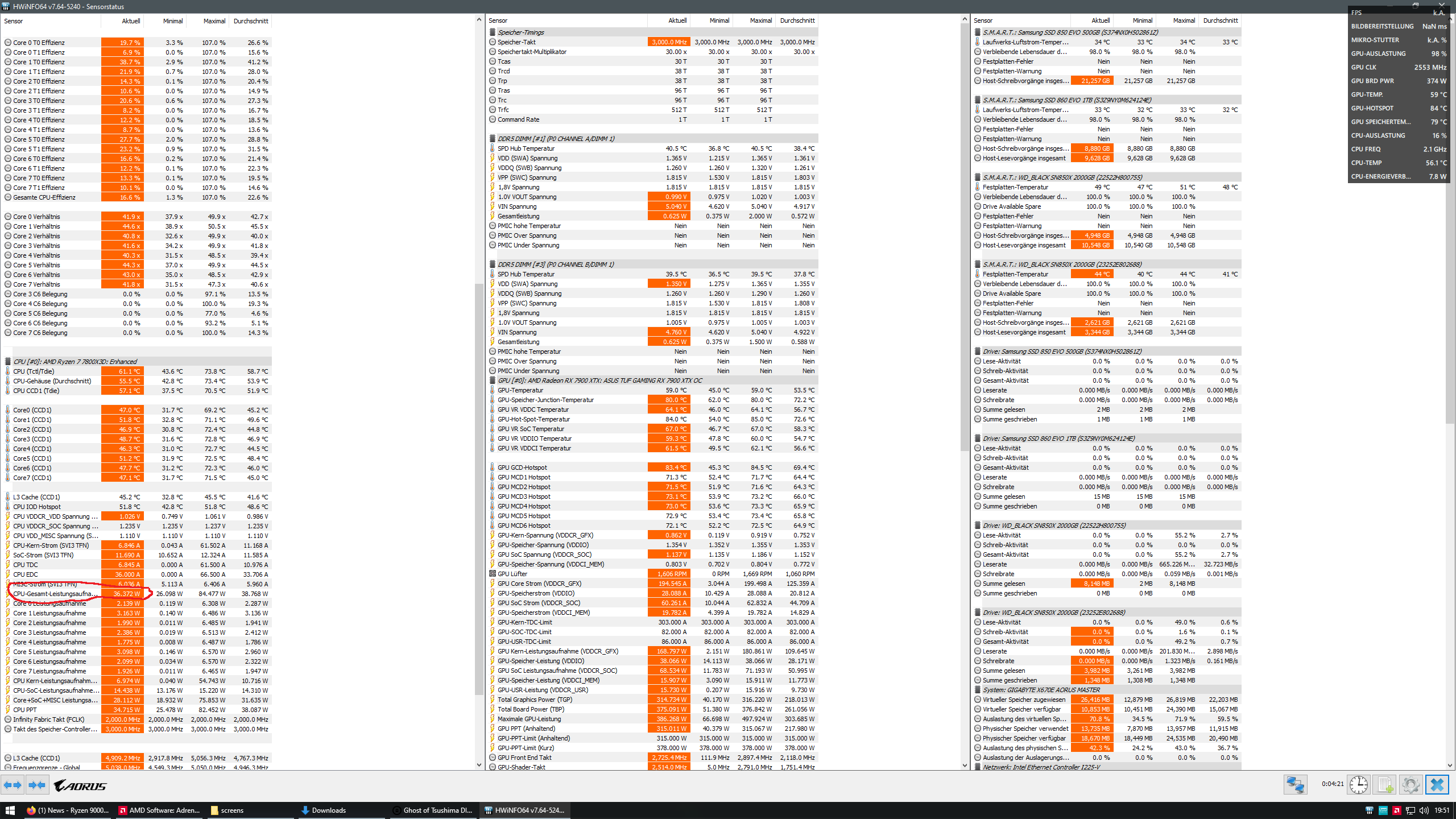
Task: Open the Firefox News - Ryzen 9000 taskbar item
Action: click(67, 810)
